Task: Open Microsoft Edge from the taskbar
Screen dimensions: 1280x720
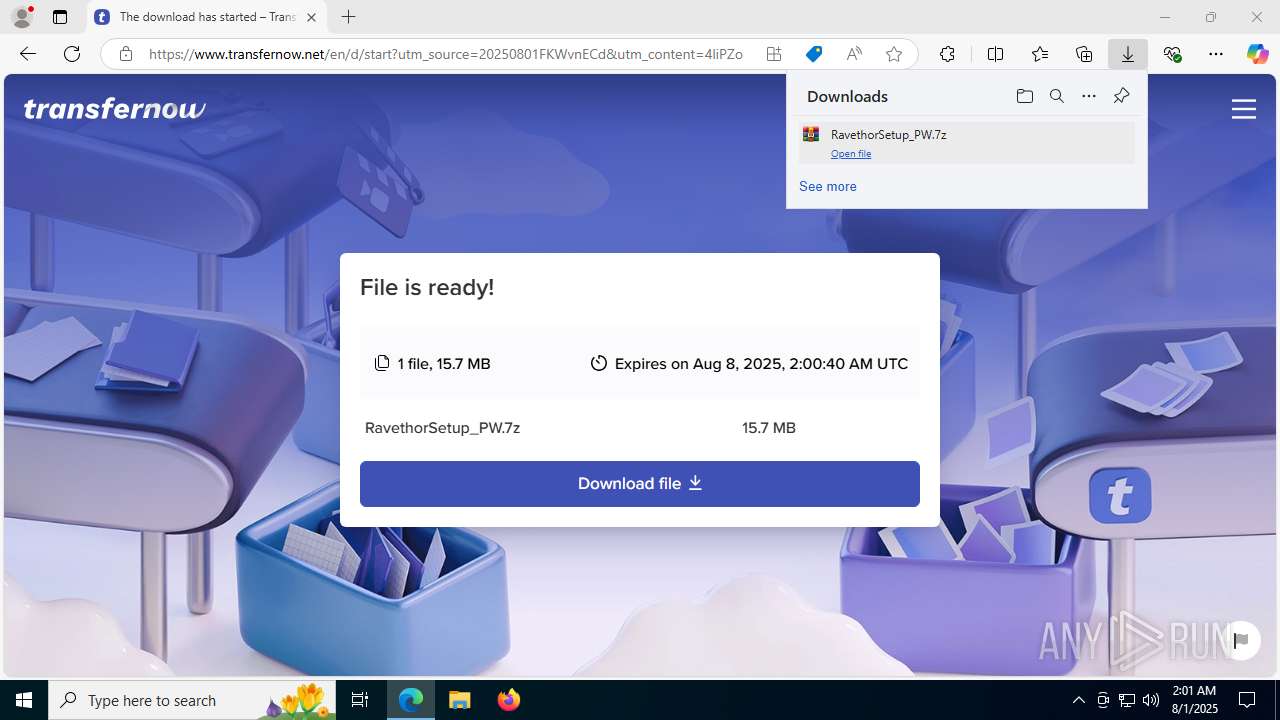Action: pyautogui.click(x=411, y=700)
